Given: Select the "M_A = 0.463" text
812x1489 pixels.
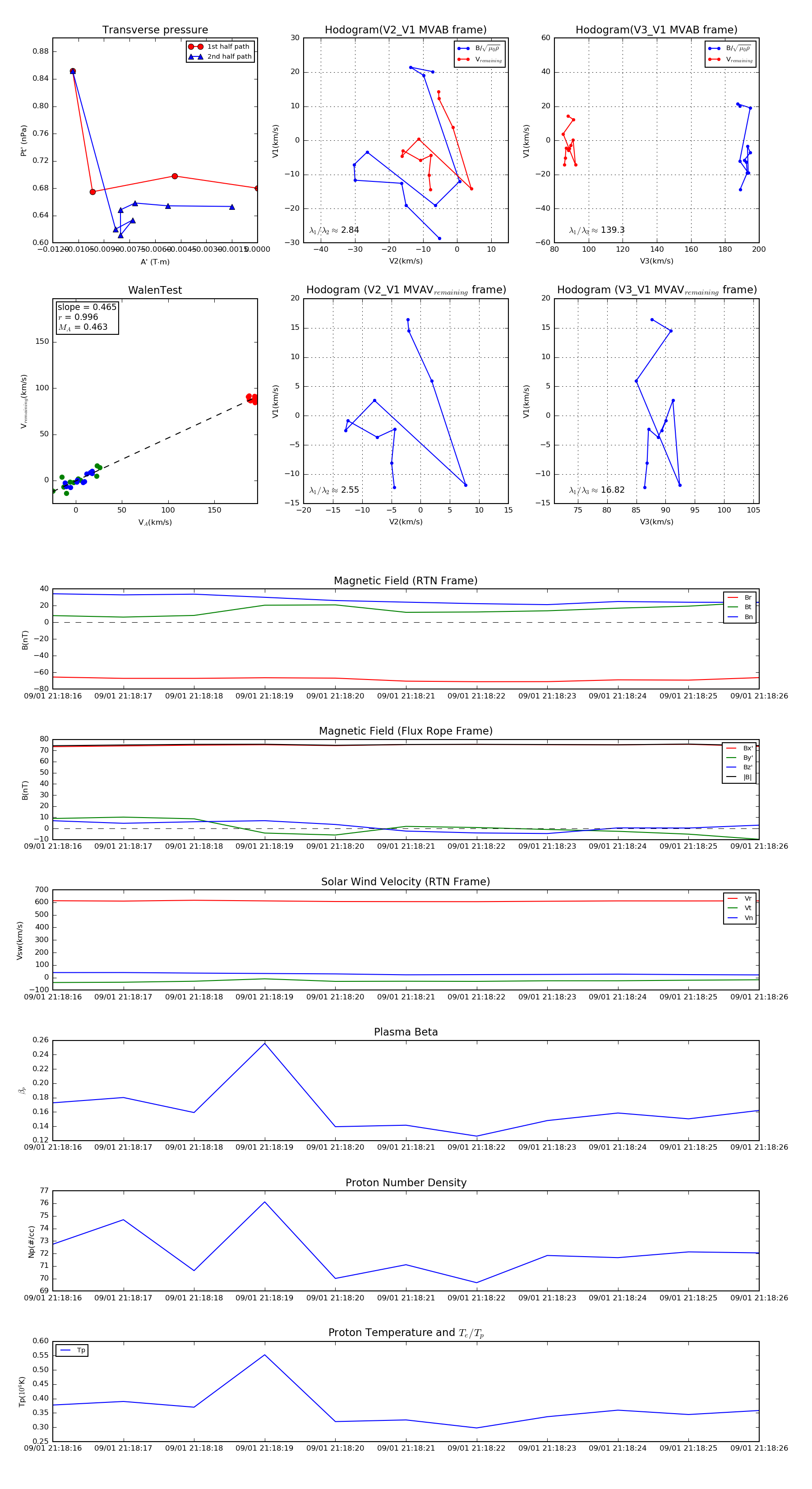Looking at the screenshot, I should point(83,327).
